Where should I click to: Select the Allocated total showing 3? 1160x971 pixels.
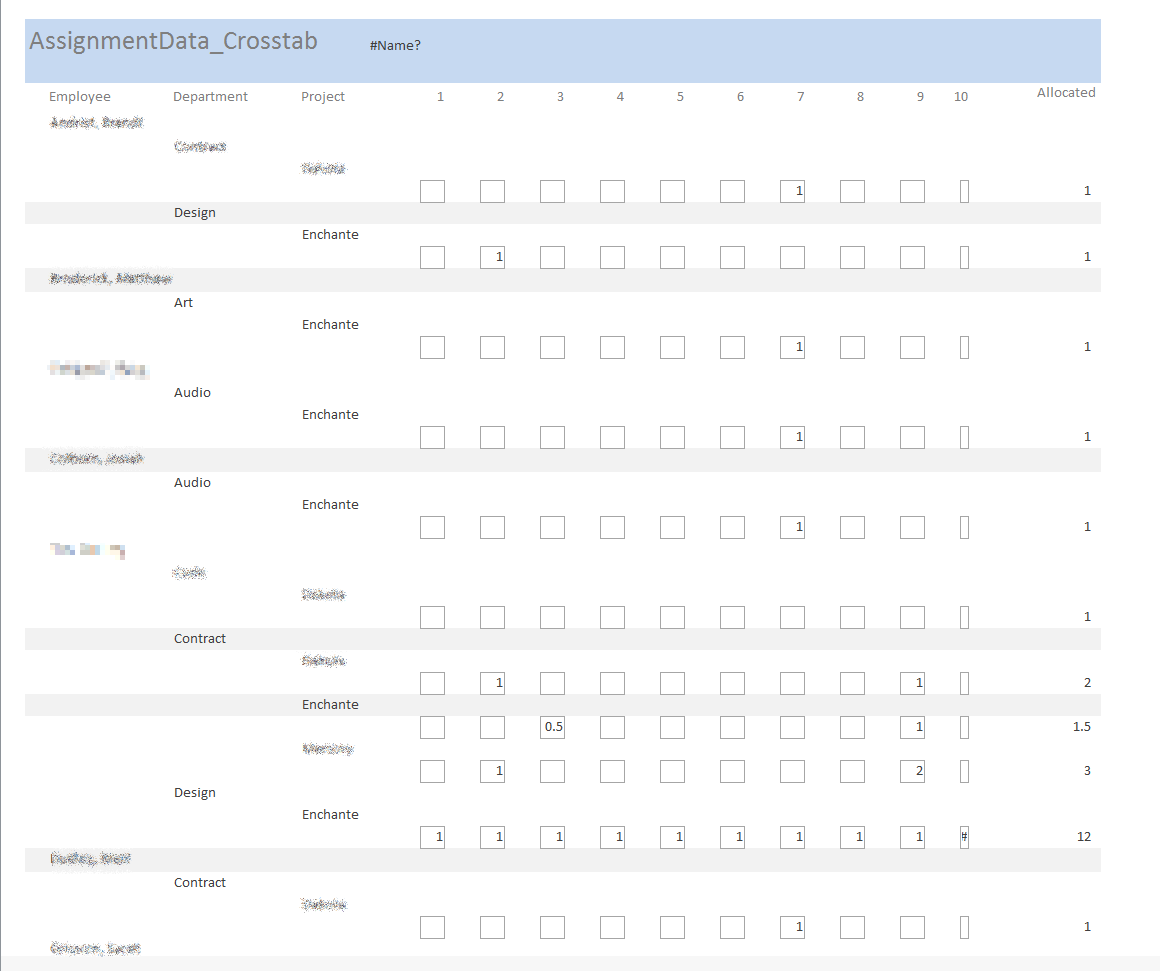click(x=1087, y=771)
